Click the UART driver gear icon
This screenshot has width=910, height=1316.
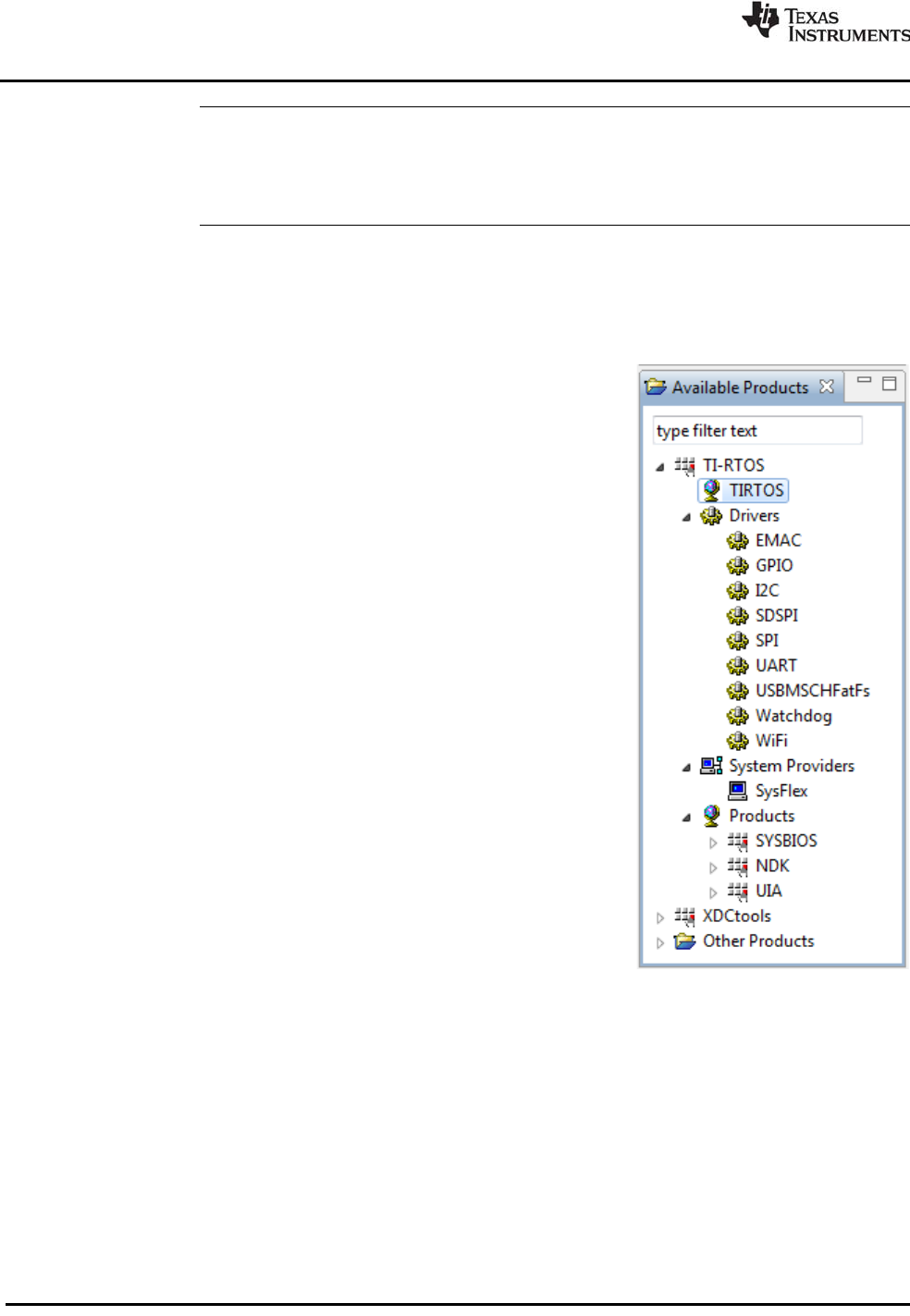pyautogui.click(x=737, y=665)
